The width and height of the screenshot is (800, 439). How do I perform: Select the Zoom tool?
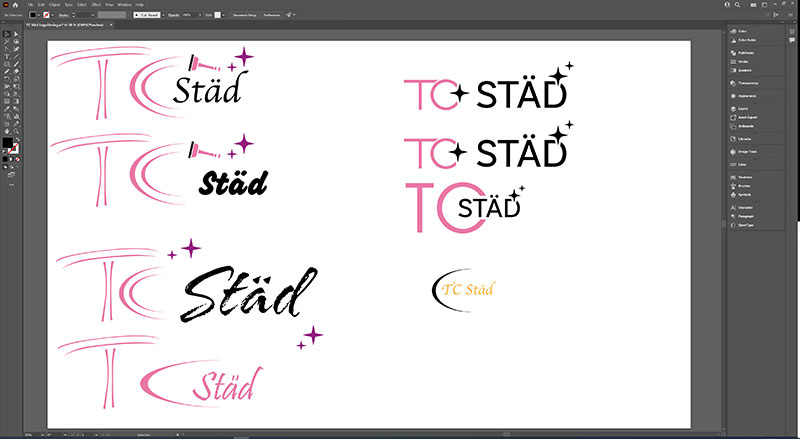pos(17,131)
